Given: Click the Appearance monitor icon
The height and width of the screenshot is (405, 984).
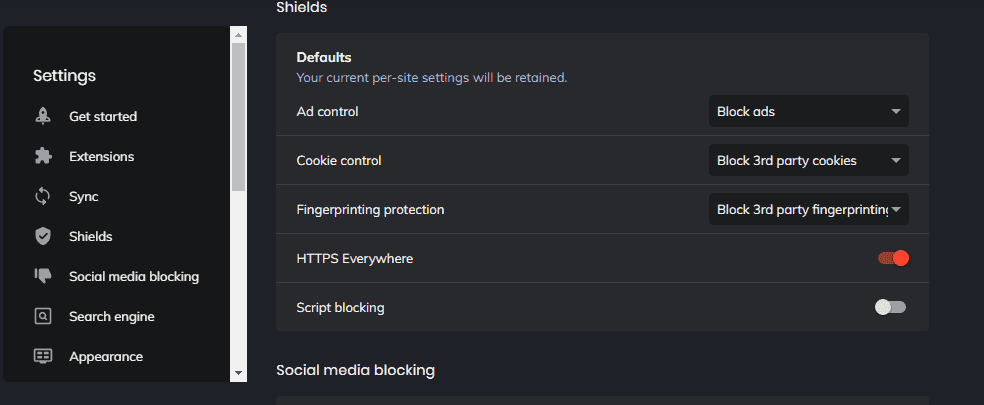Looking at the screenshot, I should (x=43, y=357).
